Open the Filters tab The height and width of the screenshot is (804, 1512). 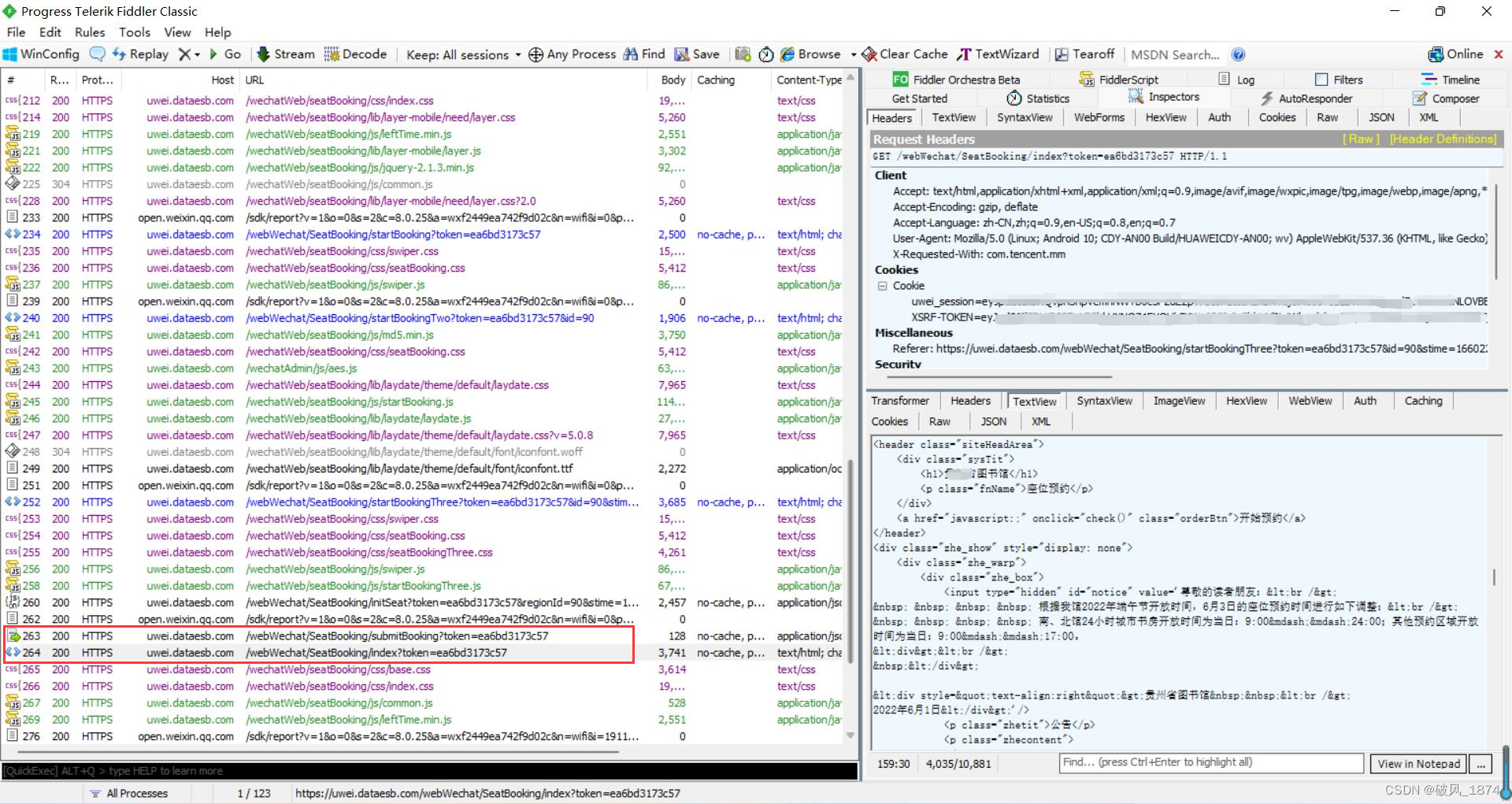pyautogui.click(x=1339, y=80)
